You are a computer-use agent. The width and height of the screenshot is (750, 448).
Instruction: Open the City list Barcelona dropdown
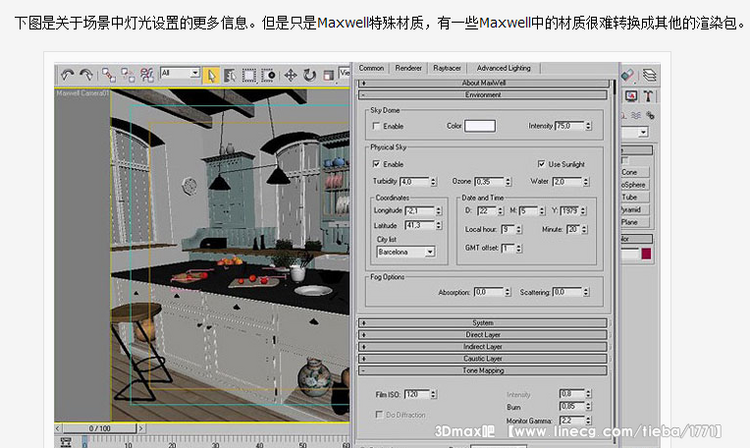coord(430,252)
